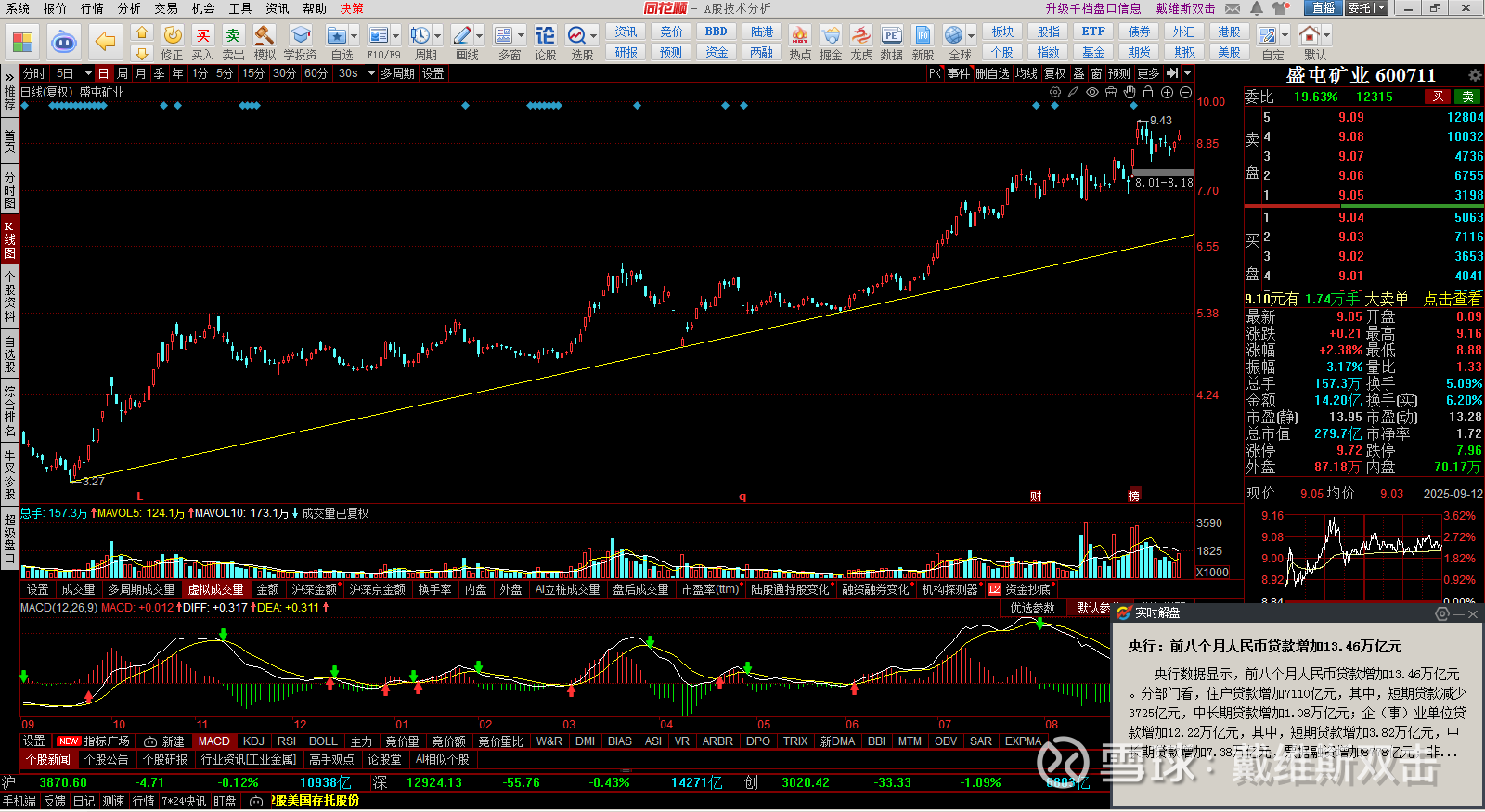The image size is (1485, 812).
Task: Click the robot assistant icon in toolbar
Action: 64,42
